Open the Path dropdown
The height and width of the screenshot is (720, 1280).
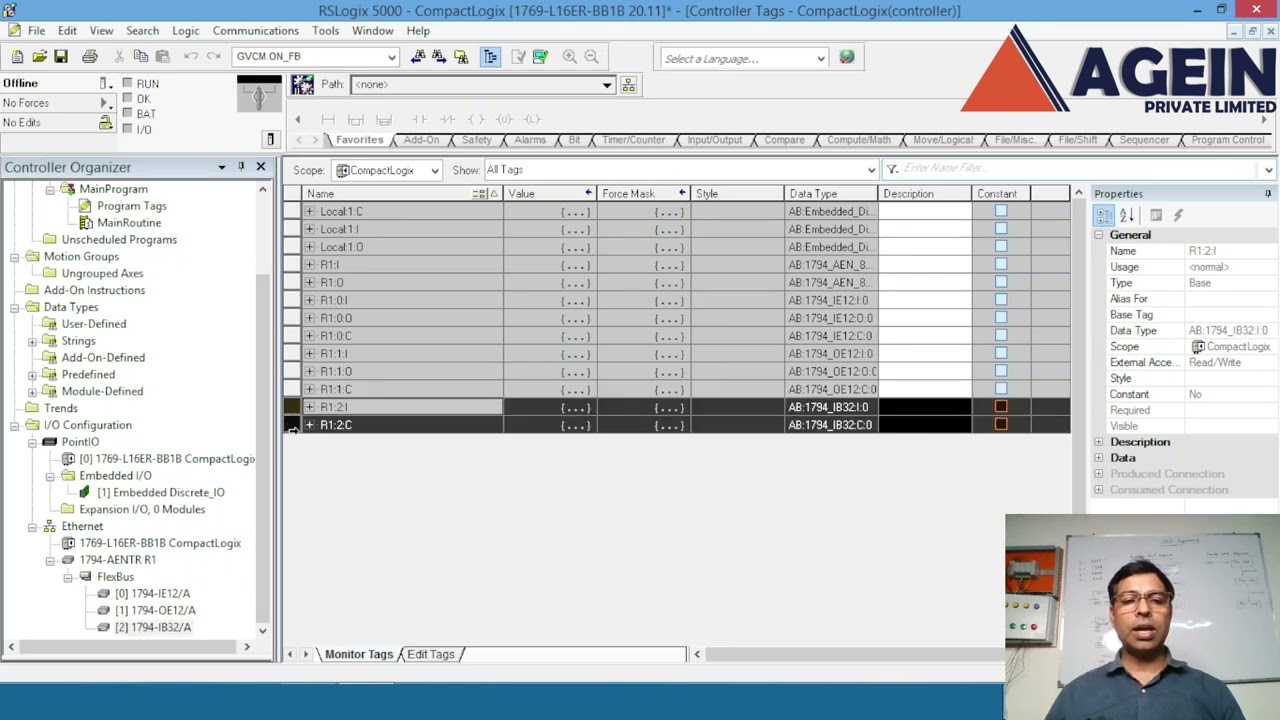pyautogui.click(x=606, y=85)
